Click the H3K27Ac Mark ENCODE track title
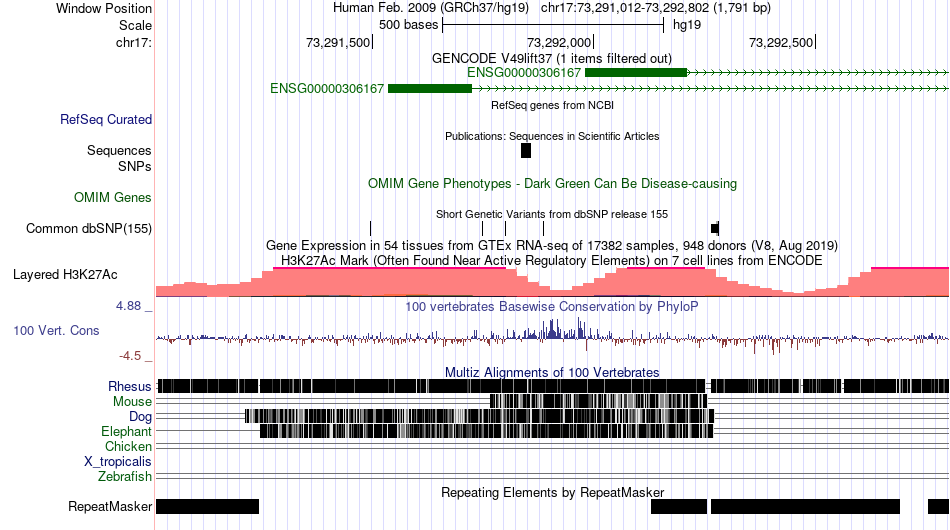The image size is (950, 530). tap(552, 260)
